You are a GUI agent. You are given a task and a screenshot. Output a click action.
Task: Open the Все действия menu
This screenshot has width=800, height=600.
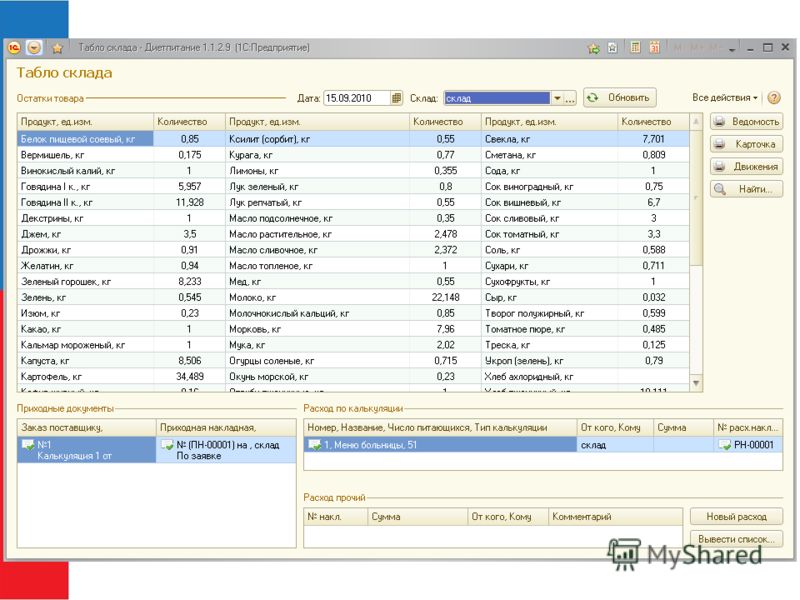pos(724,97)
